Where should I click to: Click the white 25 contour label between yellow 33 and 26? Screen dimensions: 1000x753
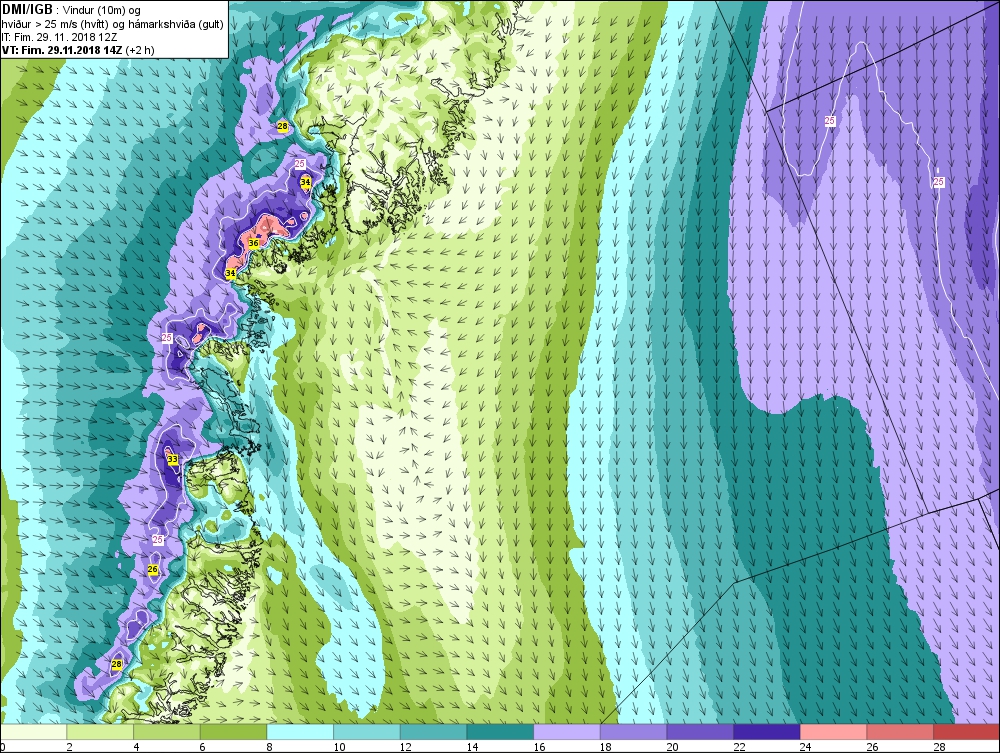coord(158,540)
